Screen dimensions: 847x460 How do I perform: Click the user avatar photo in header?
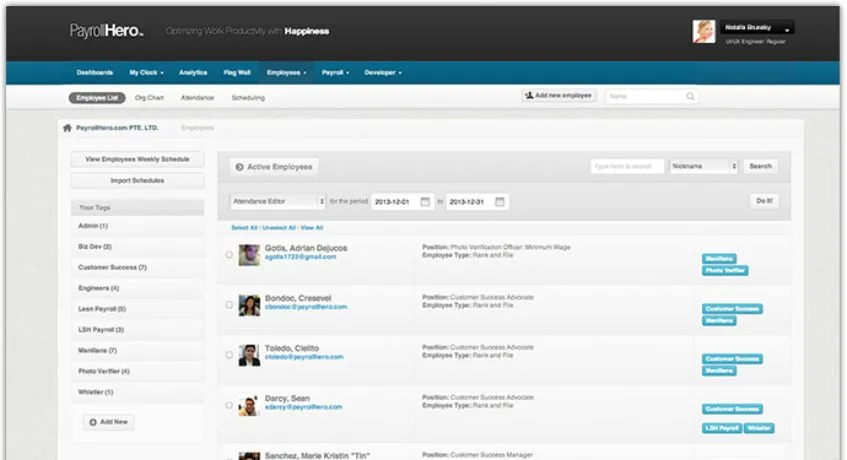[704, 31]
